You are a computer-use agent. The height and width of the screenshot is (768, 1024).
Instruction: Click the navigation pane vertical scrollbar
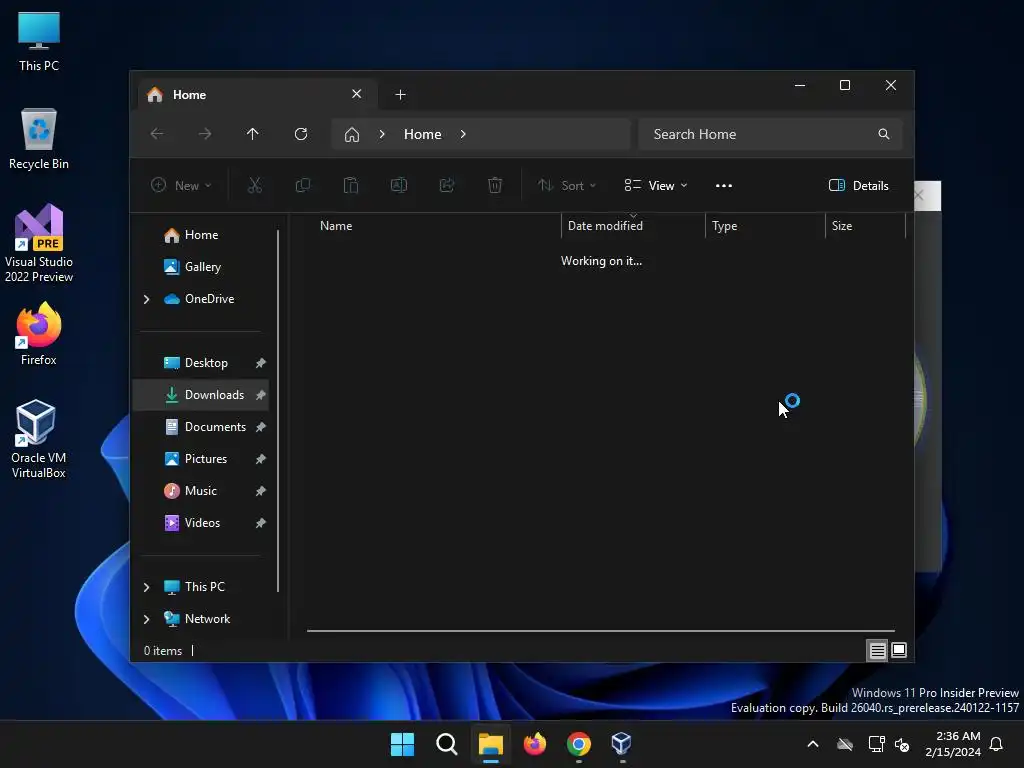[x=278, y=411]
